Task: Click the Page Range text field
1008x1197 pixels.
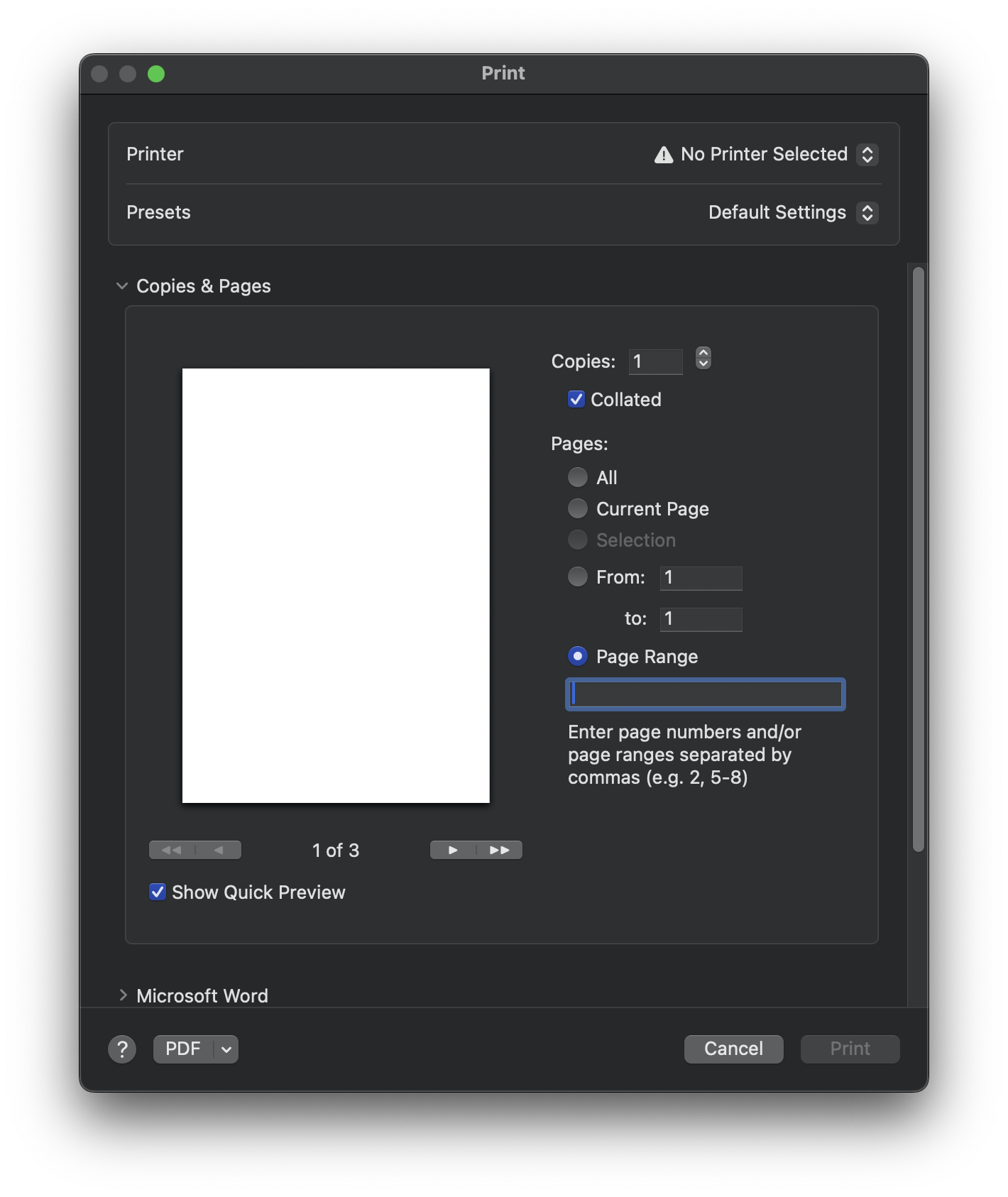Action: click(705, 694)
